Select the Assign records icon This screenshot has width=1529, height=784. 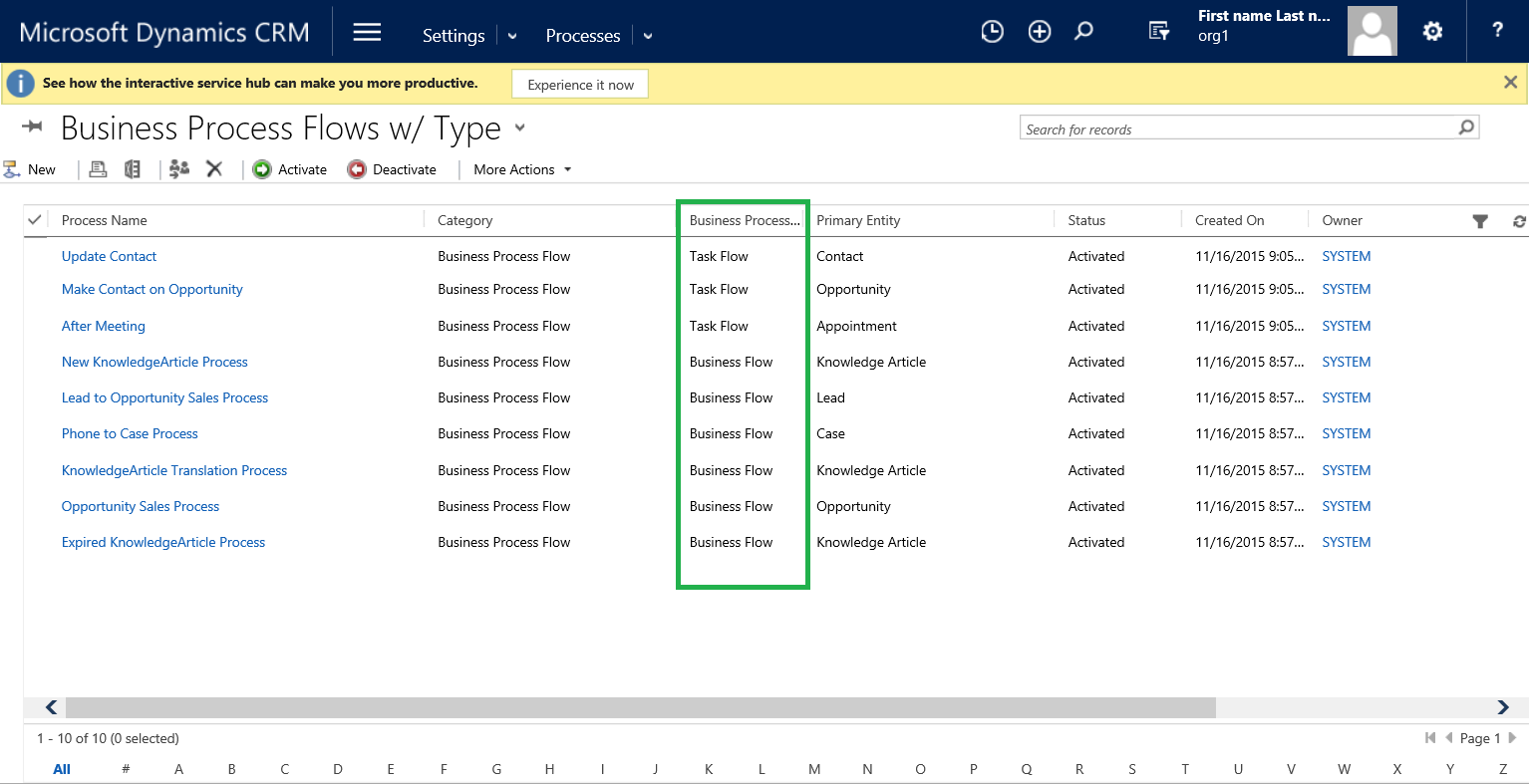click(x=178, y=169)
